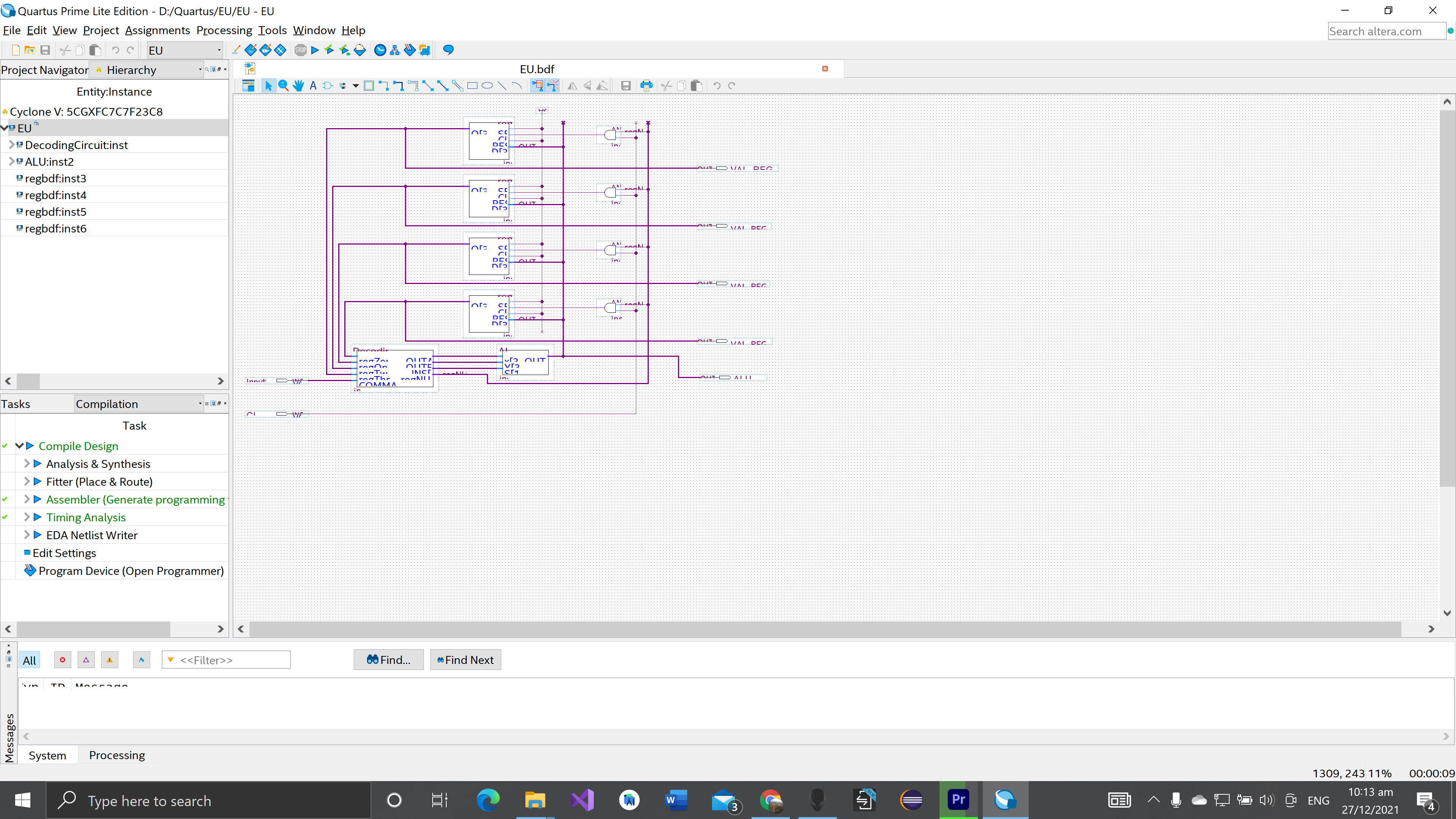This screenshot has height=819, width=1456.
Task: Select the Hand pan tool
Action: 298,86
